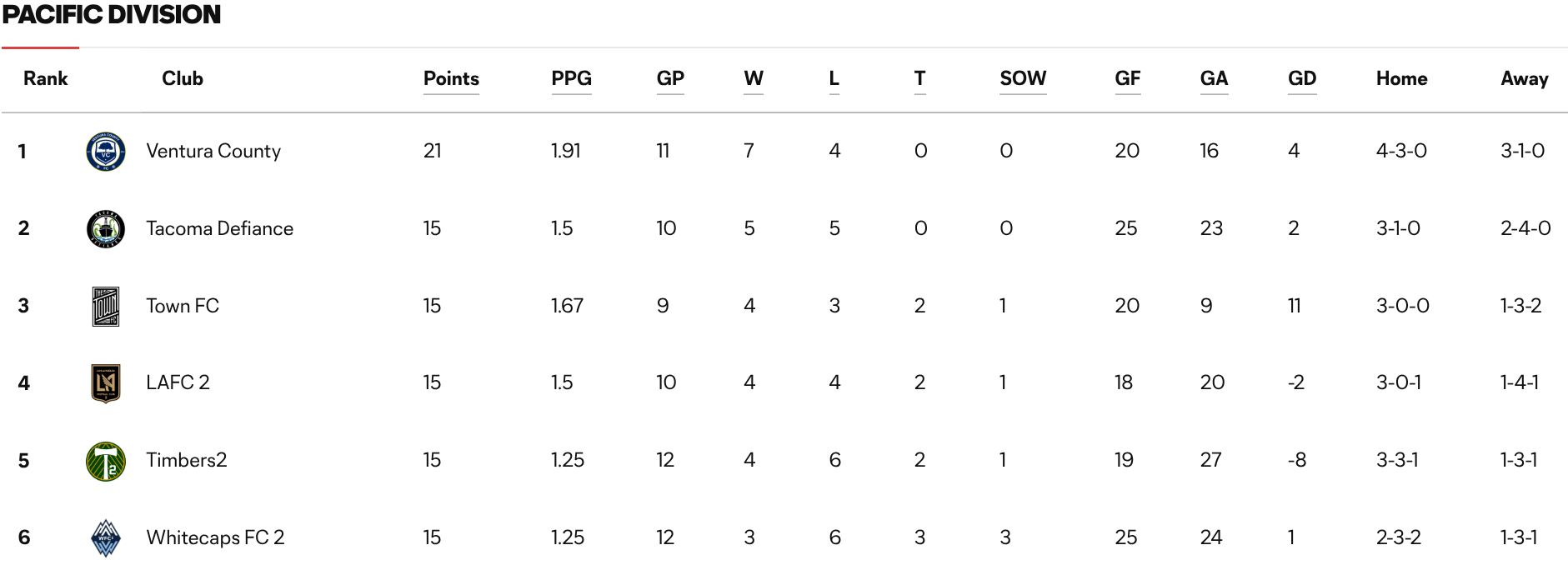1568x570 pixels.
Task: Sort by GA goals against header
Action: click(x=1214, y=78)
